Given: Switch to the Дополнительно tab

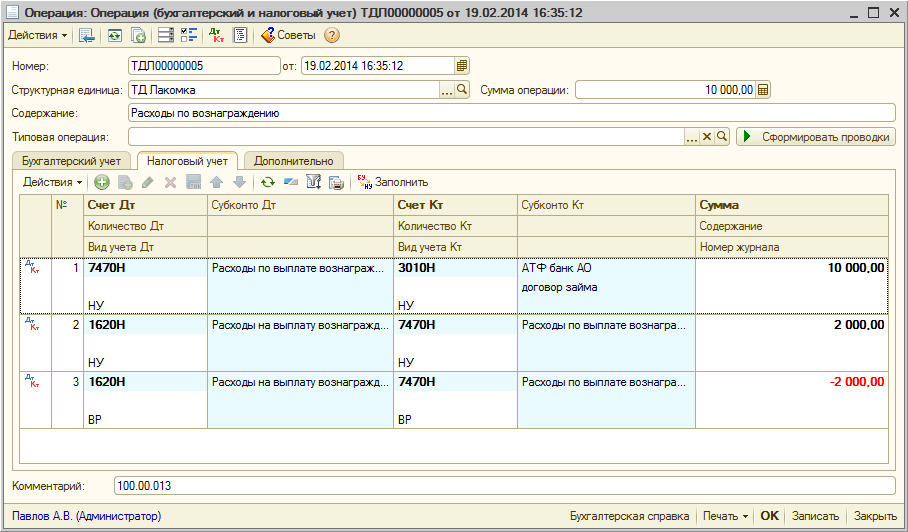Looking at the screenshot, I should pos(293,160).
